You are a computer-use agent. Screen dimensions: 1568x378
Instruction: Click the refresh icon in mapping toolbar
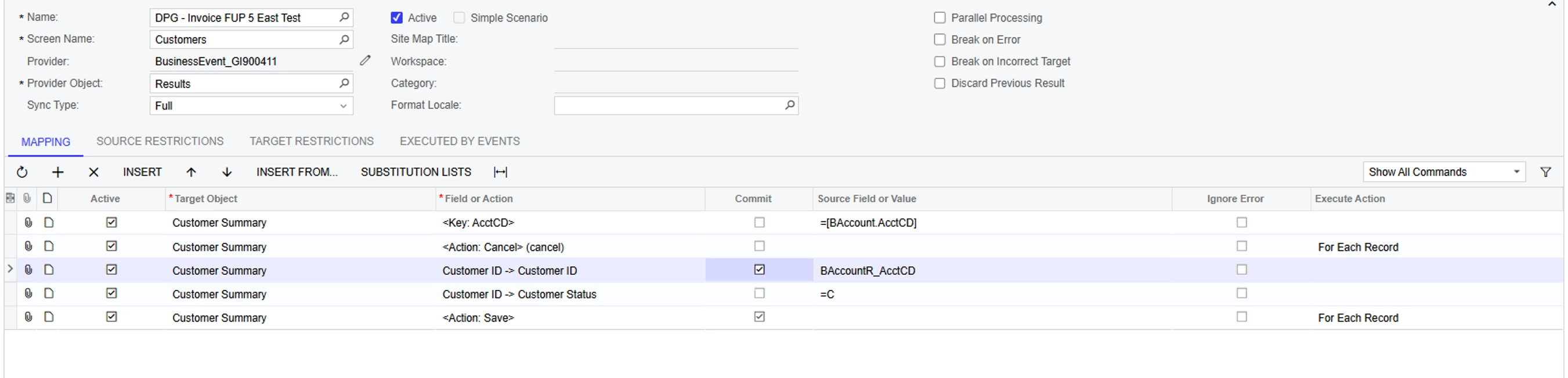click(x=22, y=172)
